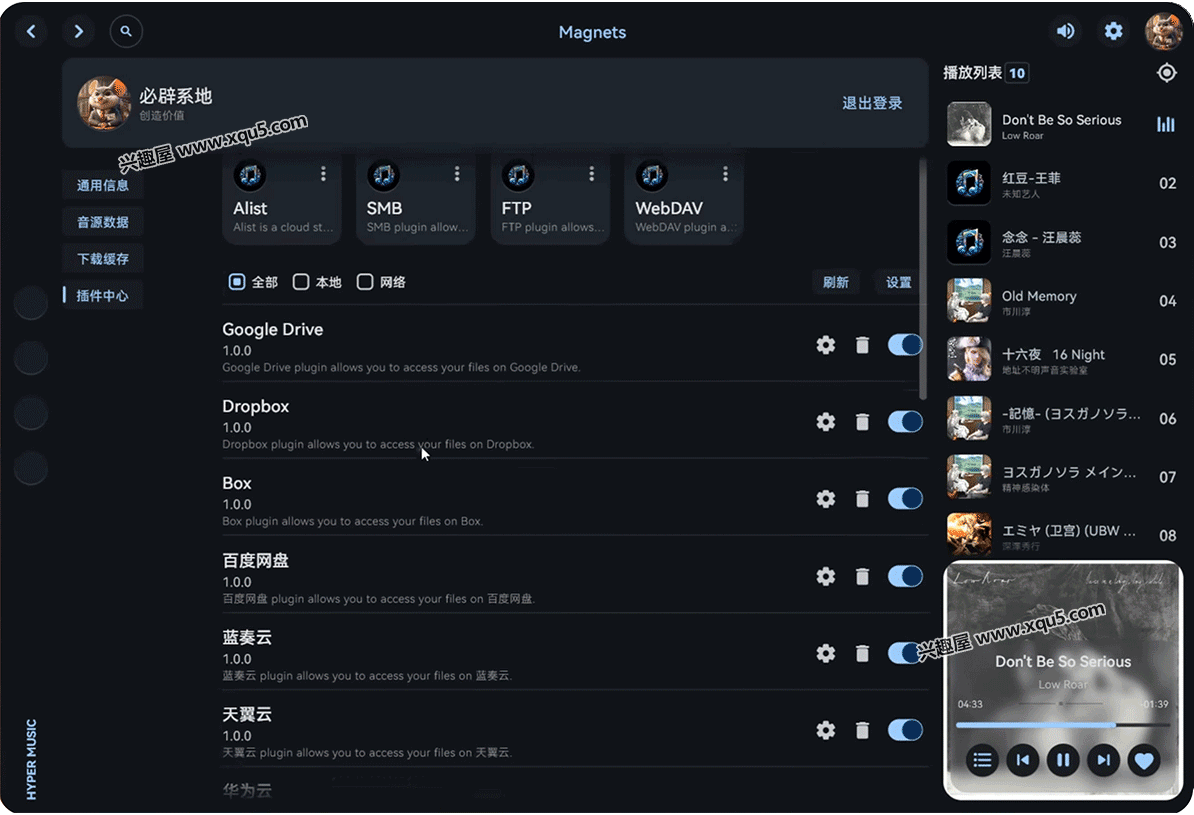Open the SMB plugin card
This screenshot has height=815, width=1194.
416,200
